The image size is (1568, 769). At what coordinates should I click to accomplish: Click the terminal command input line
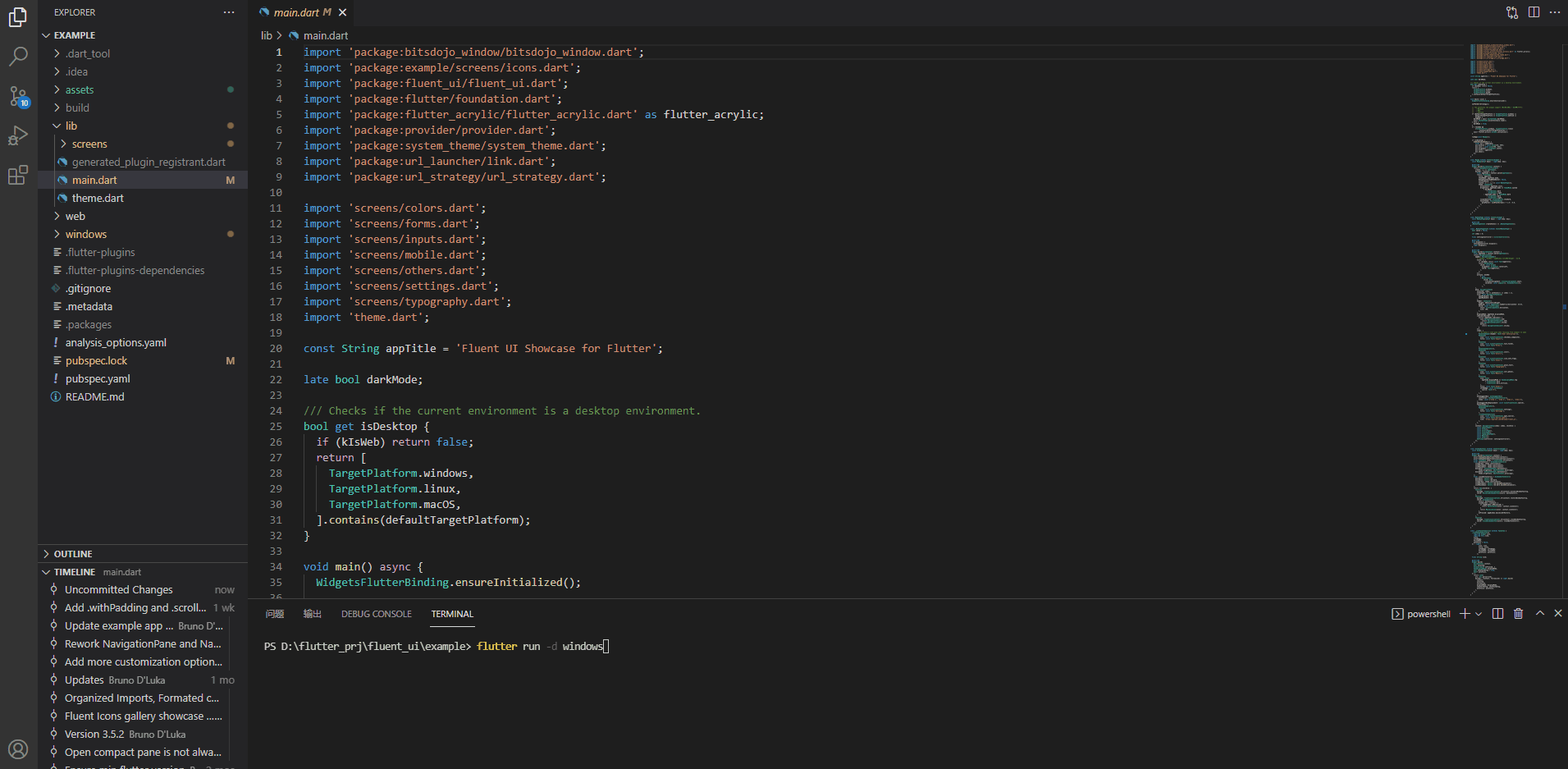(x=437, y=647)
